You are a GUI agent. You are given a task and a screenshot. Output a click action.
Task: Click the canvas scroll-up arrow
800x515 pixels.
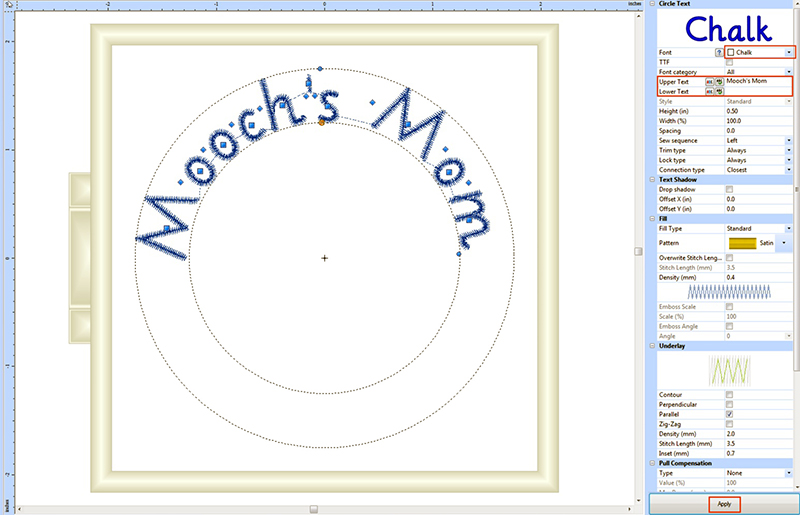638,16
